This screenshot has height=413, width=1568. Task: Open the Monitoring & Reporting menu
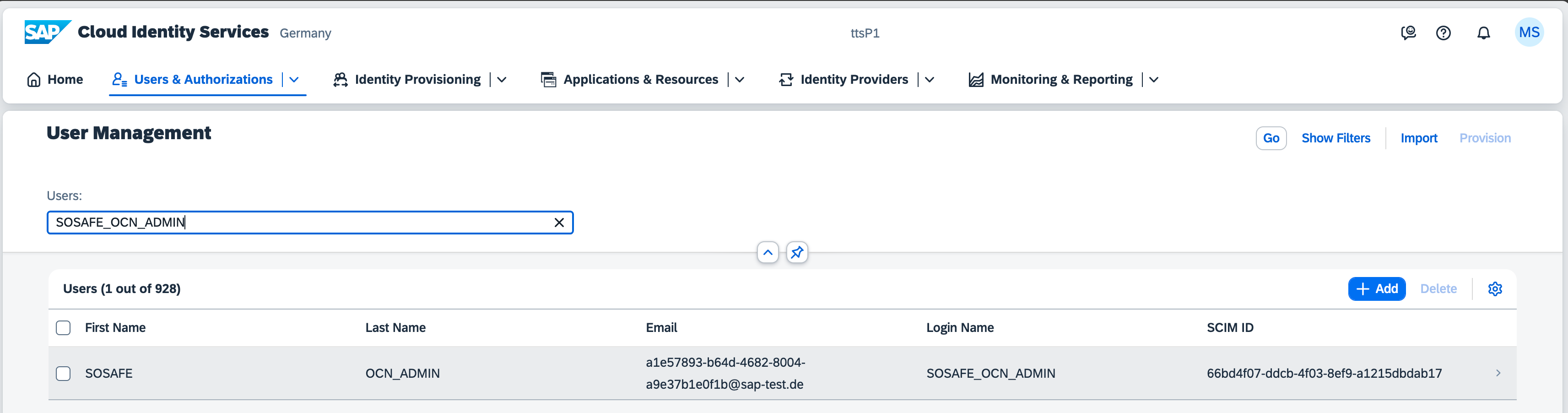[x=1061, y=80]
